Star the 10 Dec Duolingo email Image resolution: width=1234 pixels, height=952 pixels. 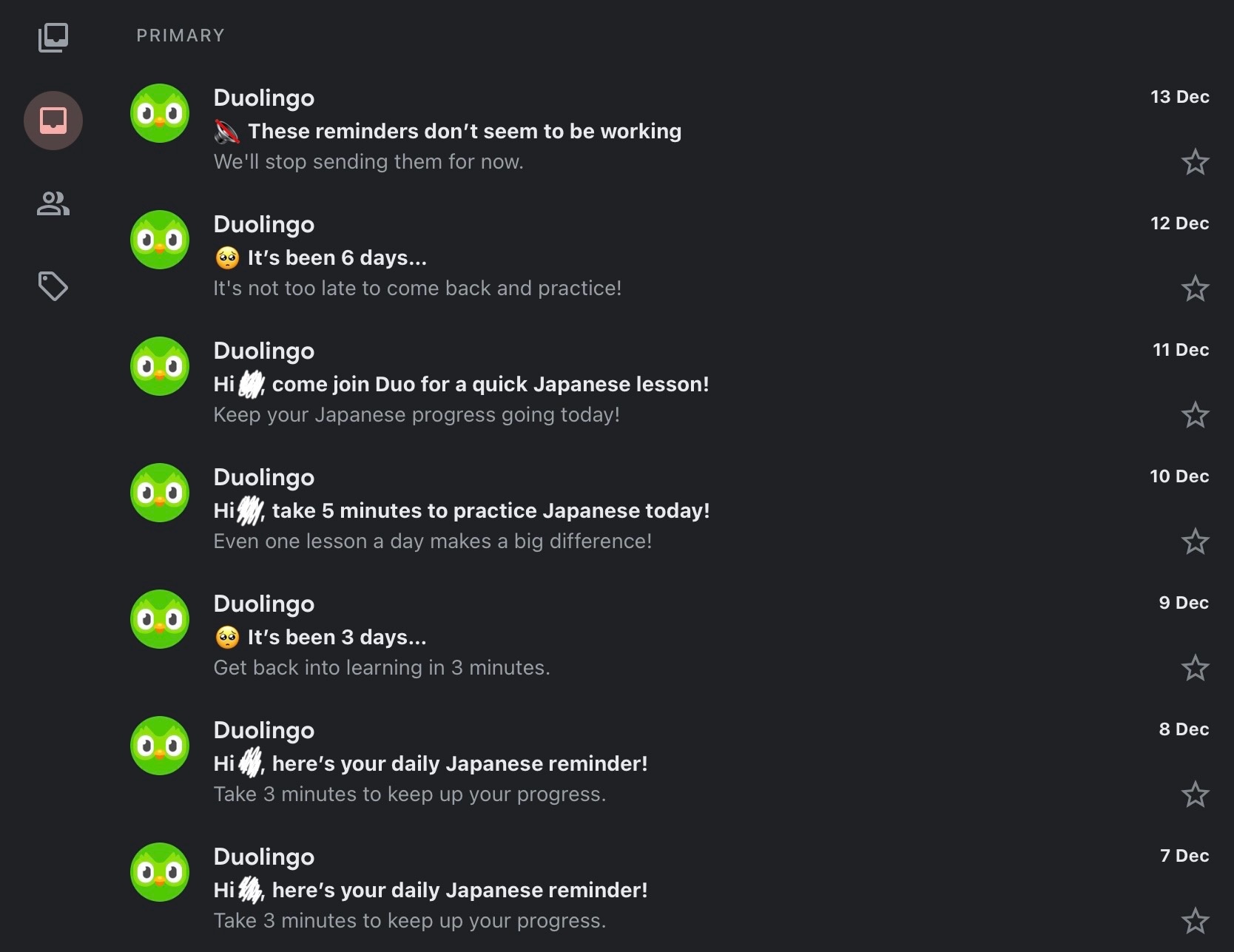(1195, 541)
